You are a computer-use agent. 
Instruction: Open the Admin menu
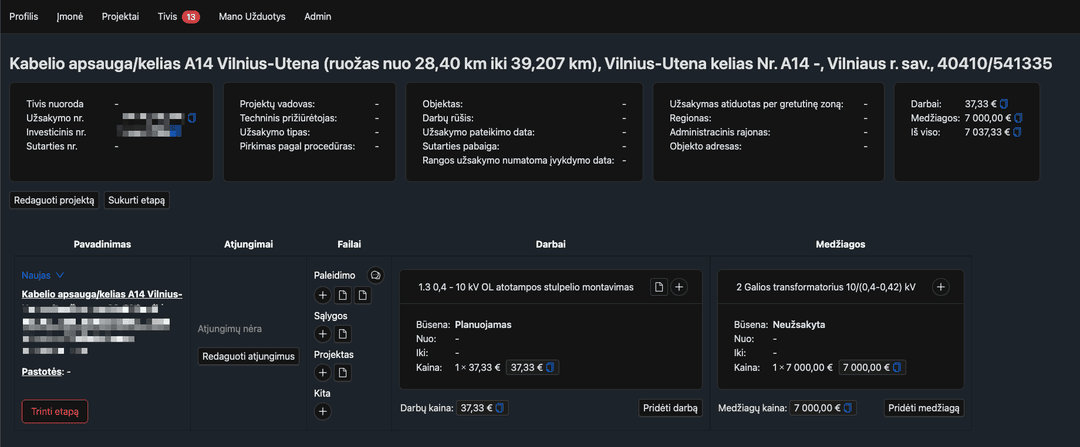pyautogui.click(x=318, y=17)
